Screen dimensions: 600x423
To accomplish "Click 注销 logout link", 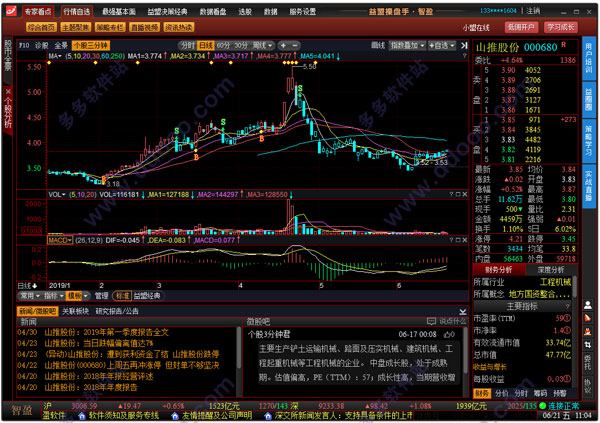I will [x=533, y=11].
